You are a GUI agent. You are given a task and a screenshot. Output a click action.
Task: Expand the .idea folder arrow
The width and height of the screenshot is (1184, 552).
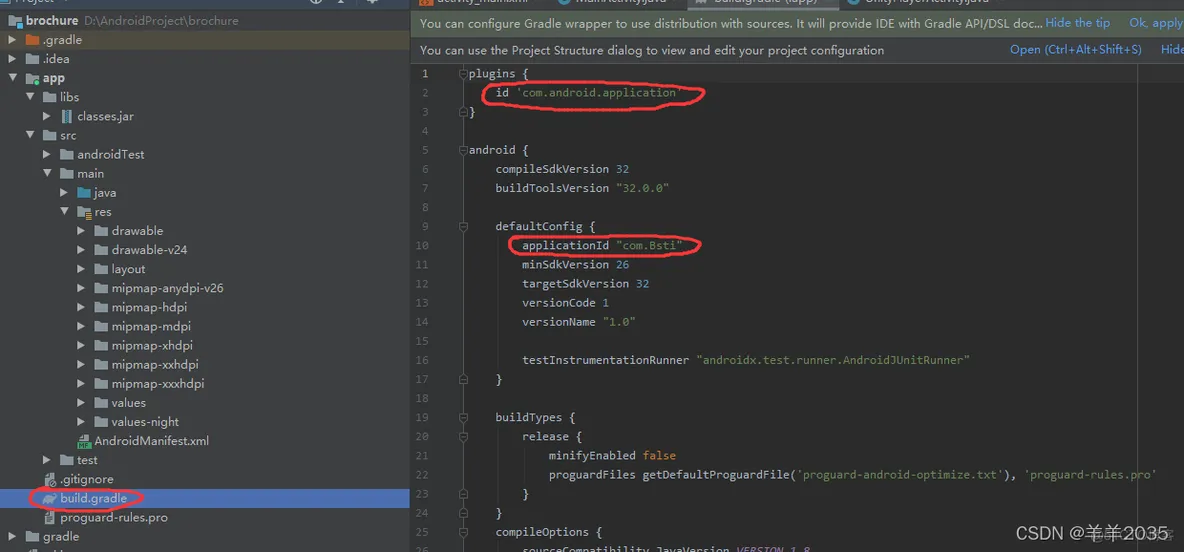[12, 59]
